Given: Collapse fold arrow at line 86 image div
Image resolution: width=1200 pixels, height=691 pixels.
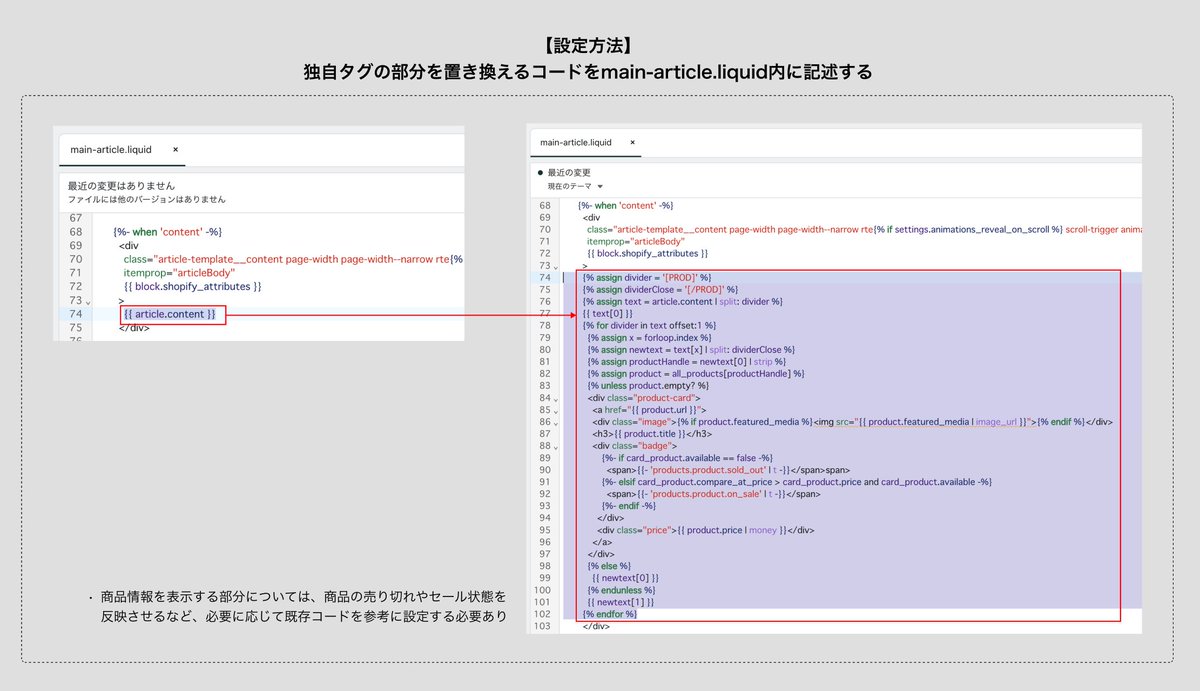Looking at the screenshot, I should [557, 422].
